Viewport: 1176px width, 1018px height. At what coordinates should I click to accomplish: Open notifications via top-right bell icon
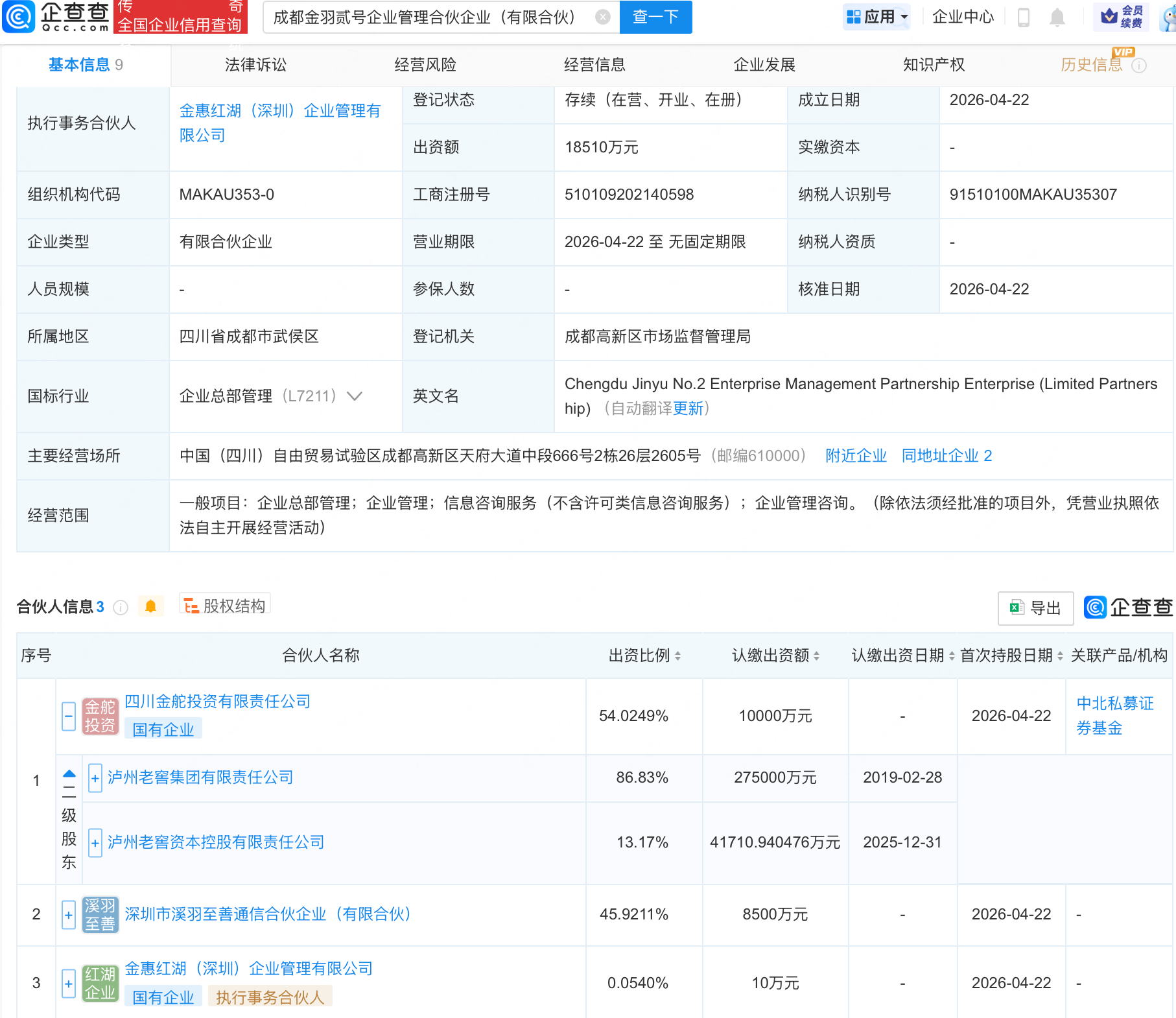pos(1057,18)
